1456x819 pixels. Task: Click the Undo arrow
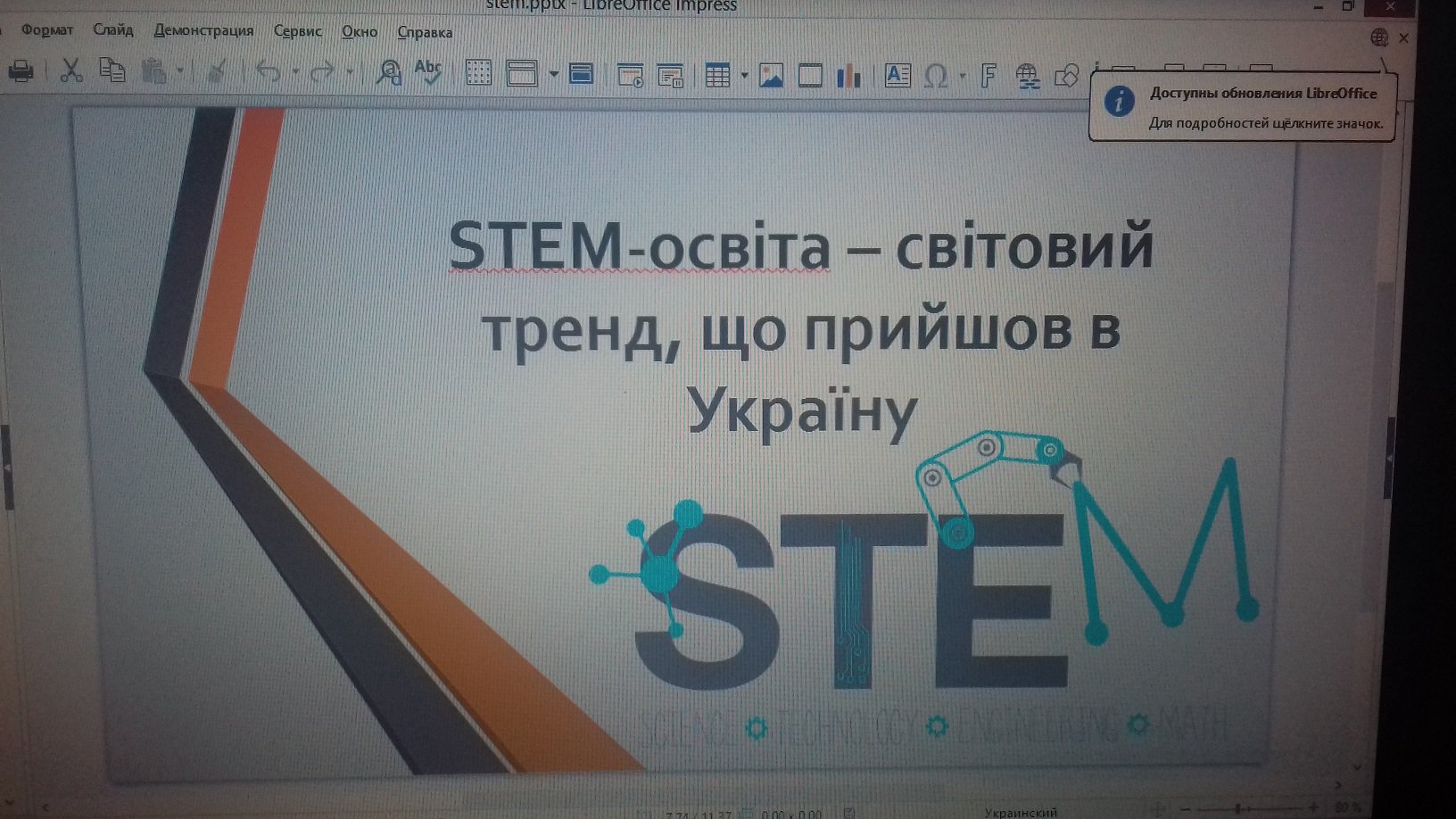click(269, 70)
